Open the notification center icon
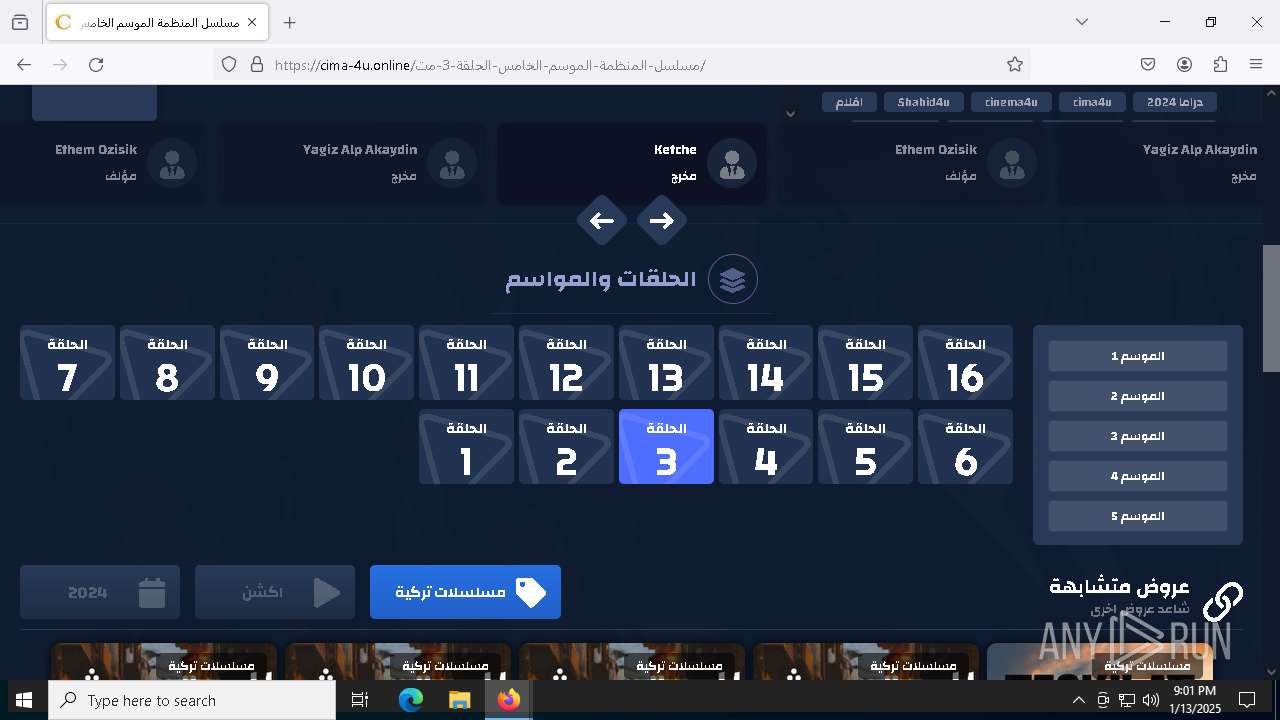 [1247, 700]
